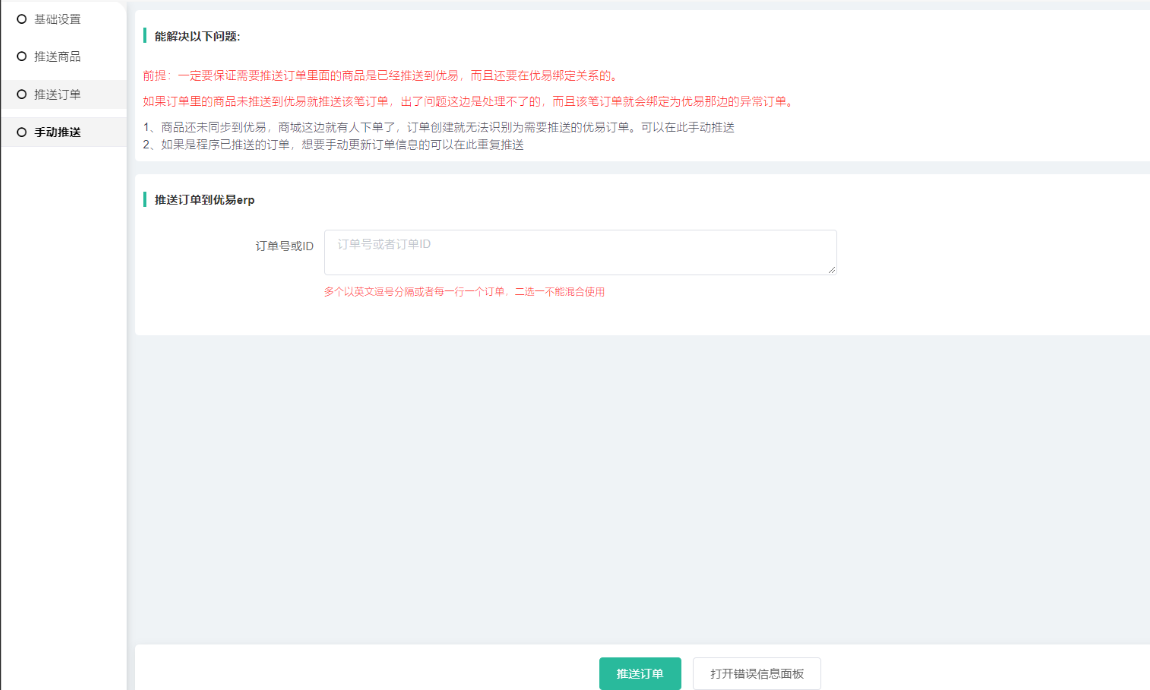The width and height of the screenshot is (1150, 690).
Task: Click numbered note 1 about 商品还未同步
Action: [439, 128]
